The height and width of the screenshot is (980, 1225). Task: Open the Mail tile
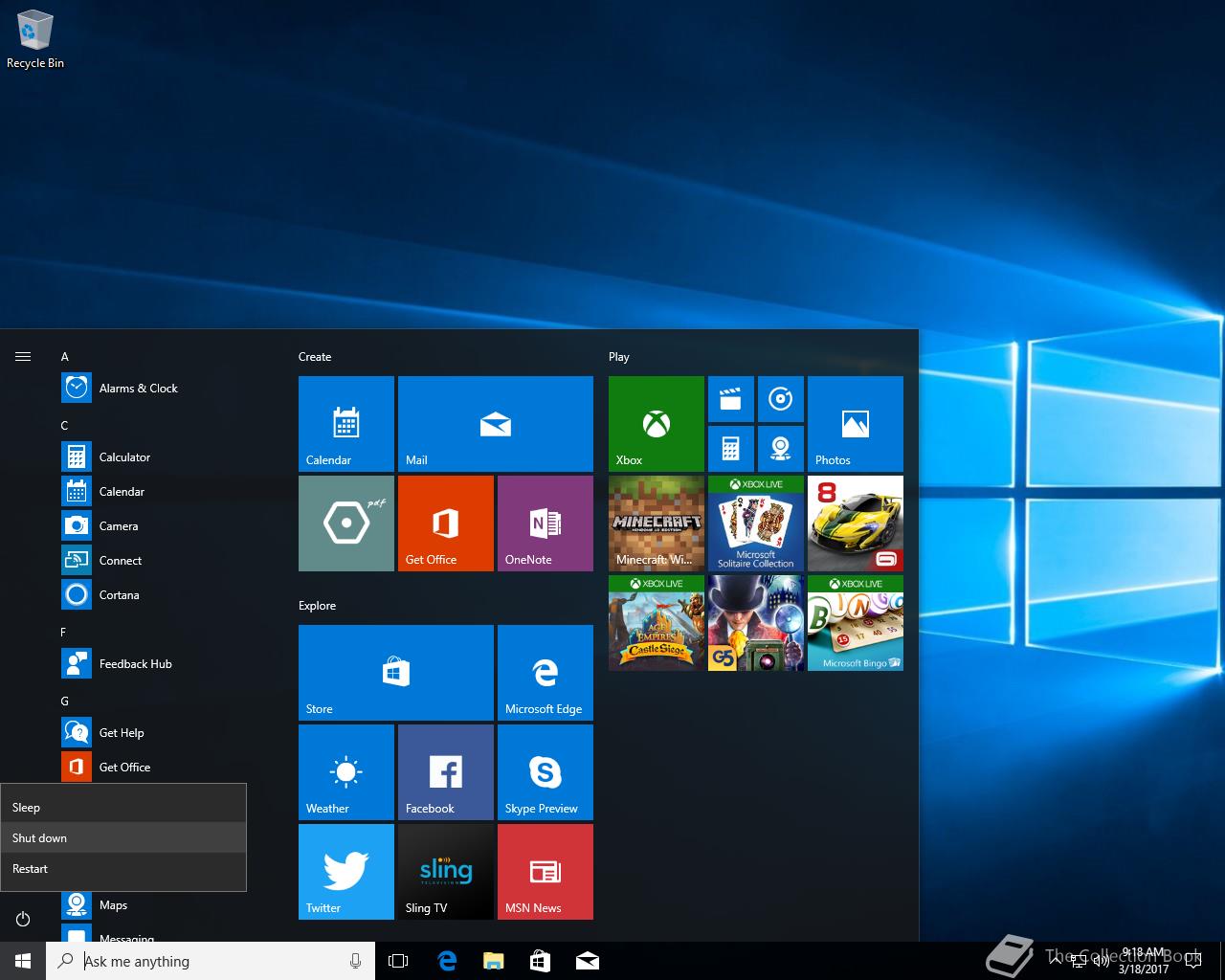coord(496,424)
